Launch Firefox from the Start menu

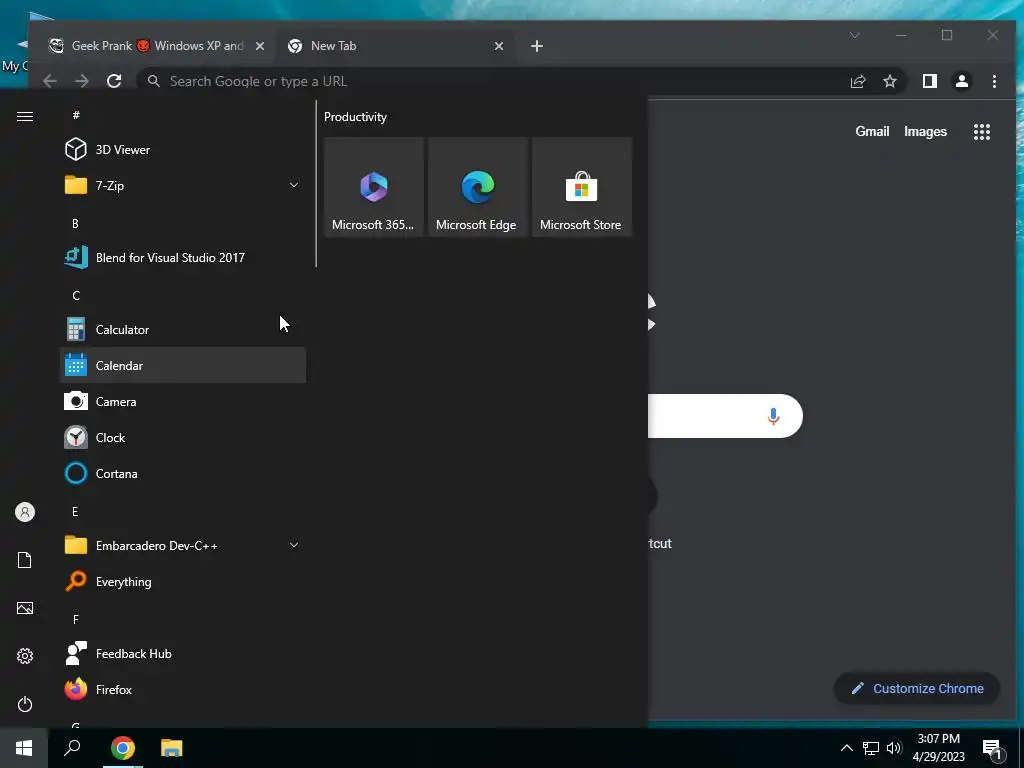[x=183, y=690]
